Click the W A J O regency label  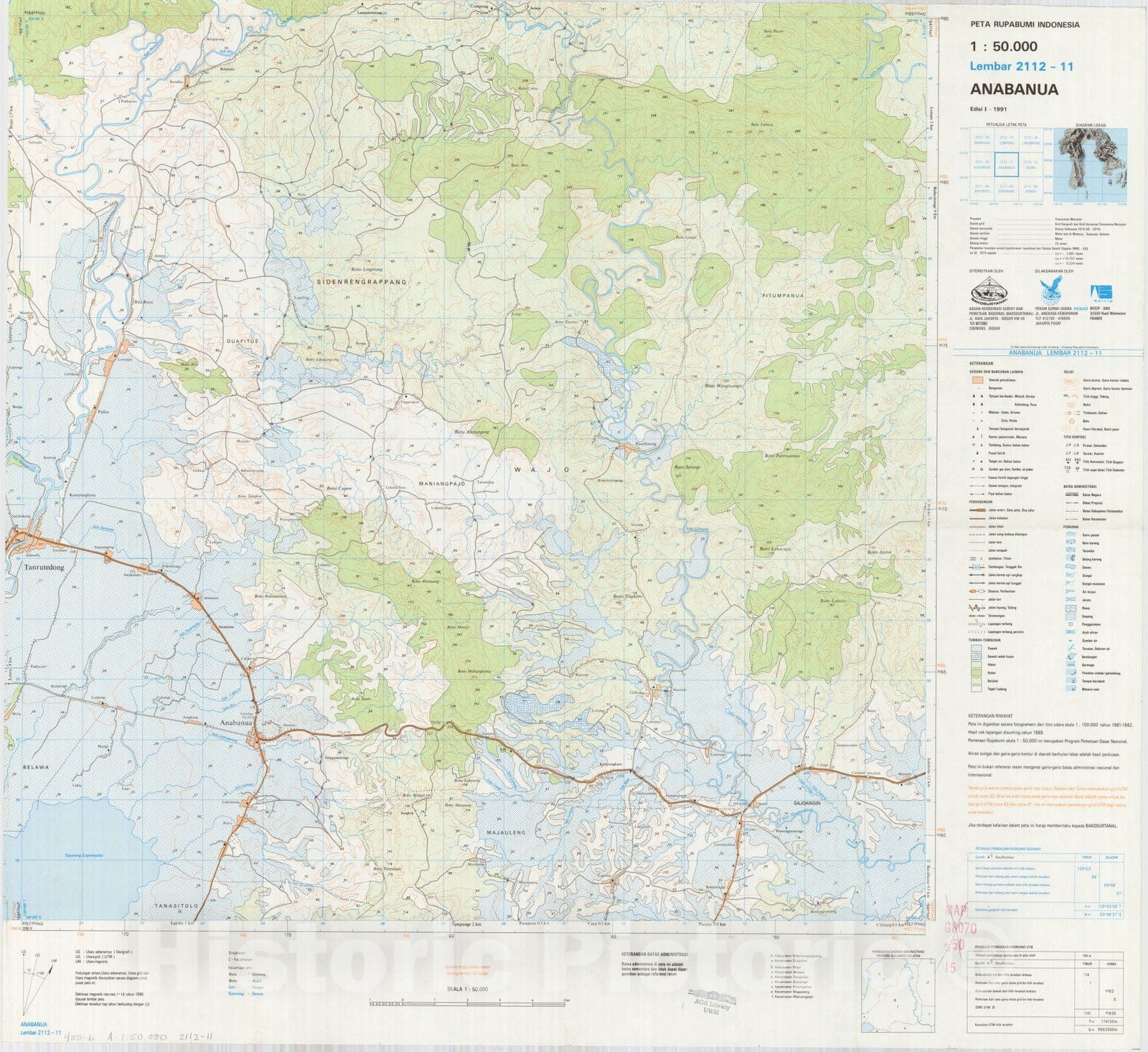point(542,469)
